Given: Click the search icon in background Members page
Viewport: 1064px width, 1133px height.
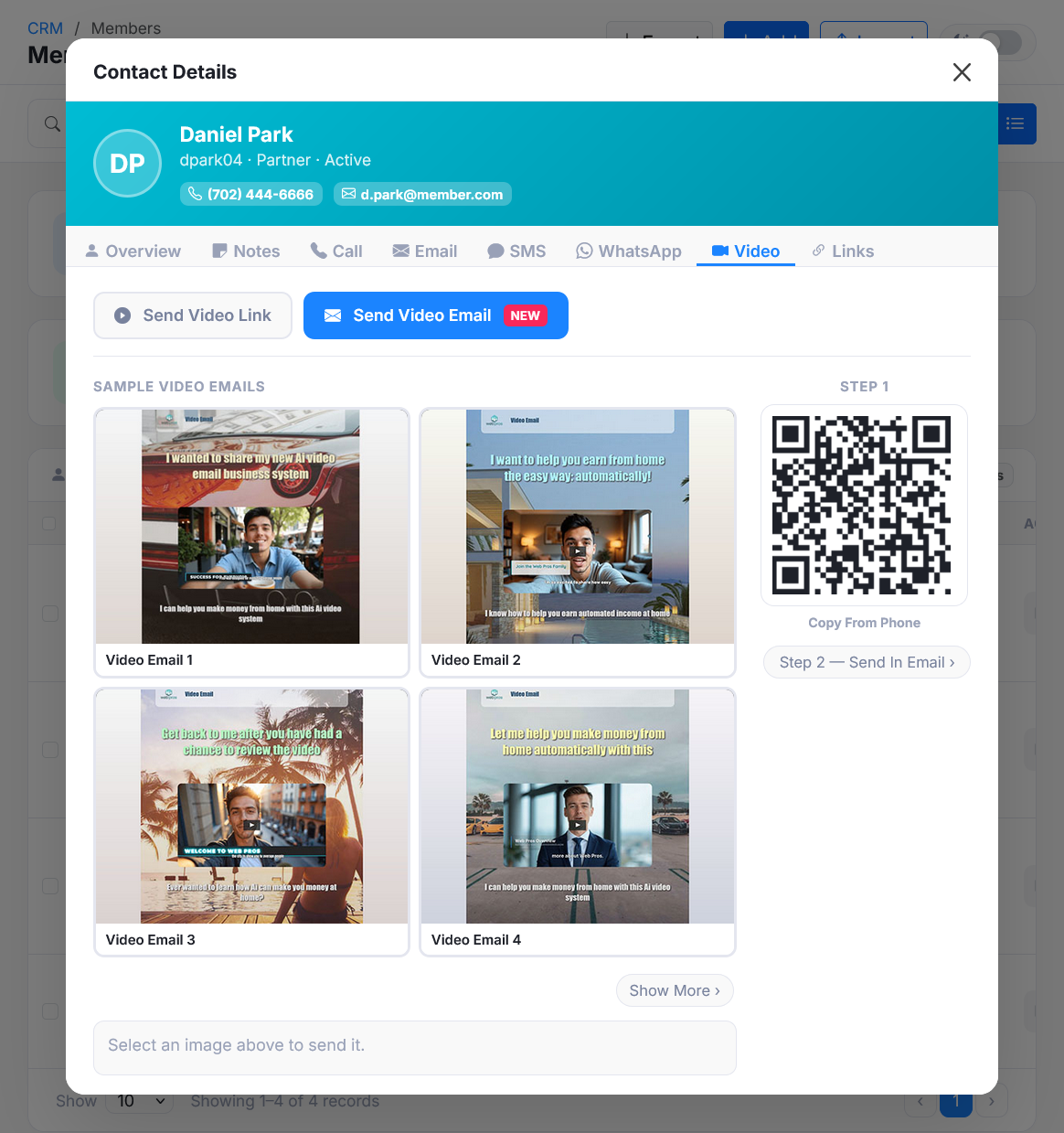Looking at the screenshot, I should coord(53,123).
